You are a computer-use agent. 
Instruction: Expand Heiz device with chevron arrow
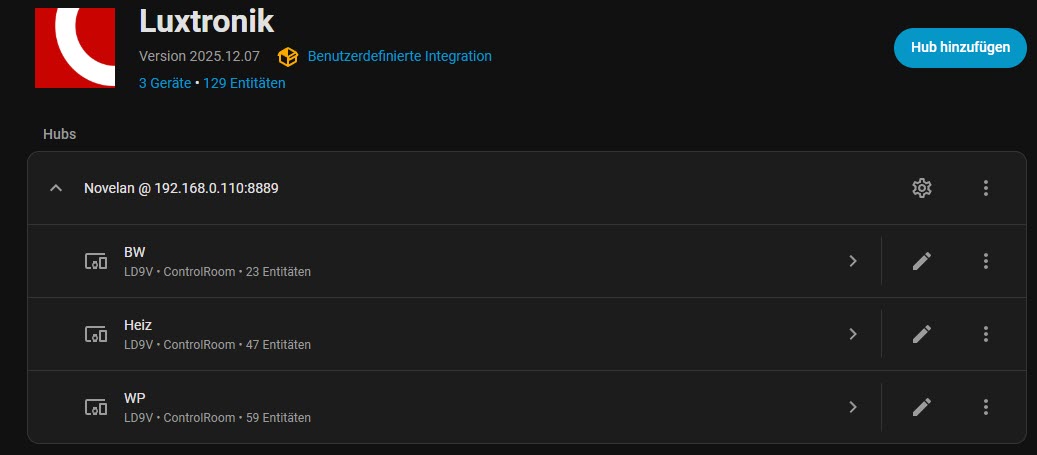click(853, 334)
